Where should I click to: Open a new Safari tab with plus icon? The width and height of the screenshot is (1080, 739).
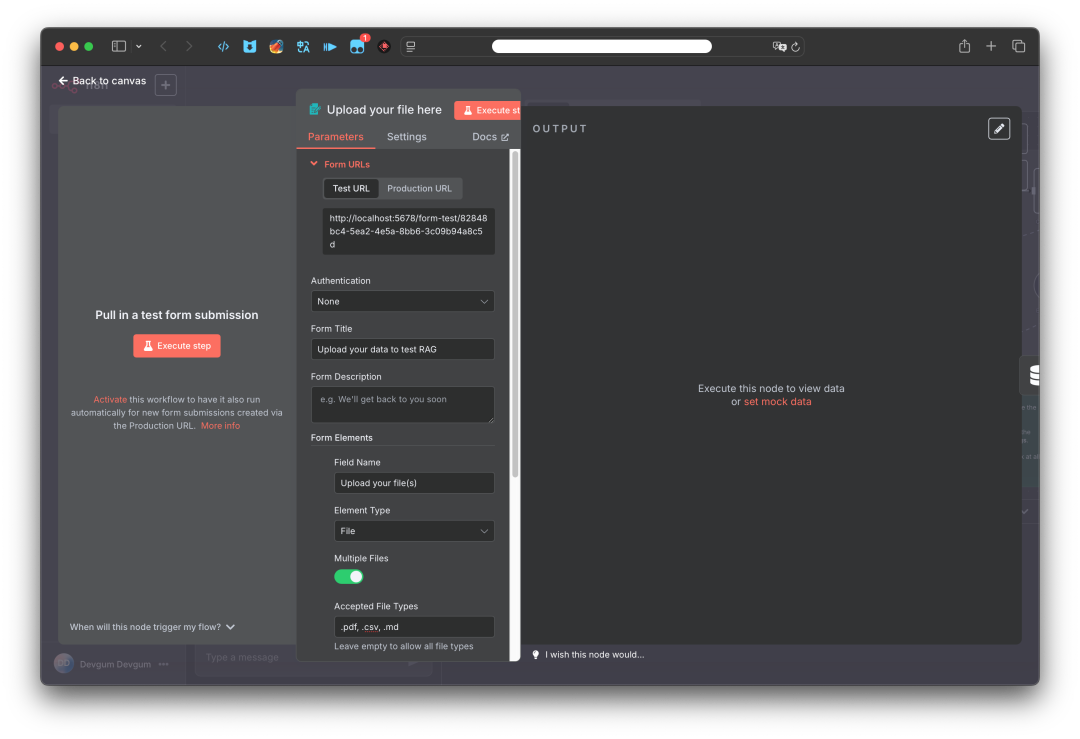click(991, 46)
